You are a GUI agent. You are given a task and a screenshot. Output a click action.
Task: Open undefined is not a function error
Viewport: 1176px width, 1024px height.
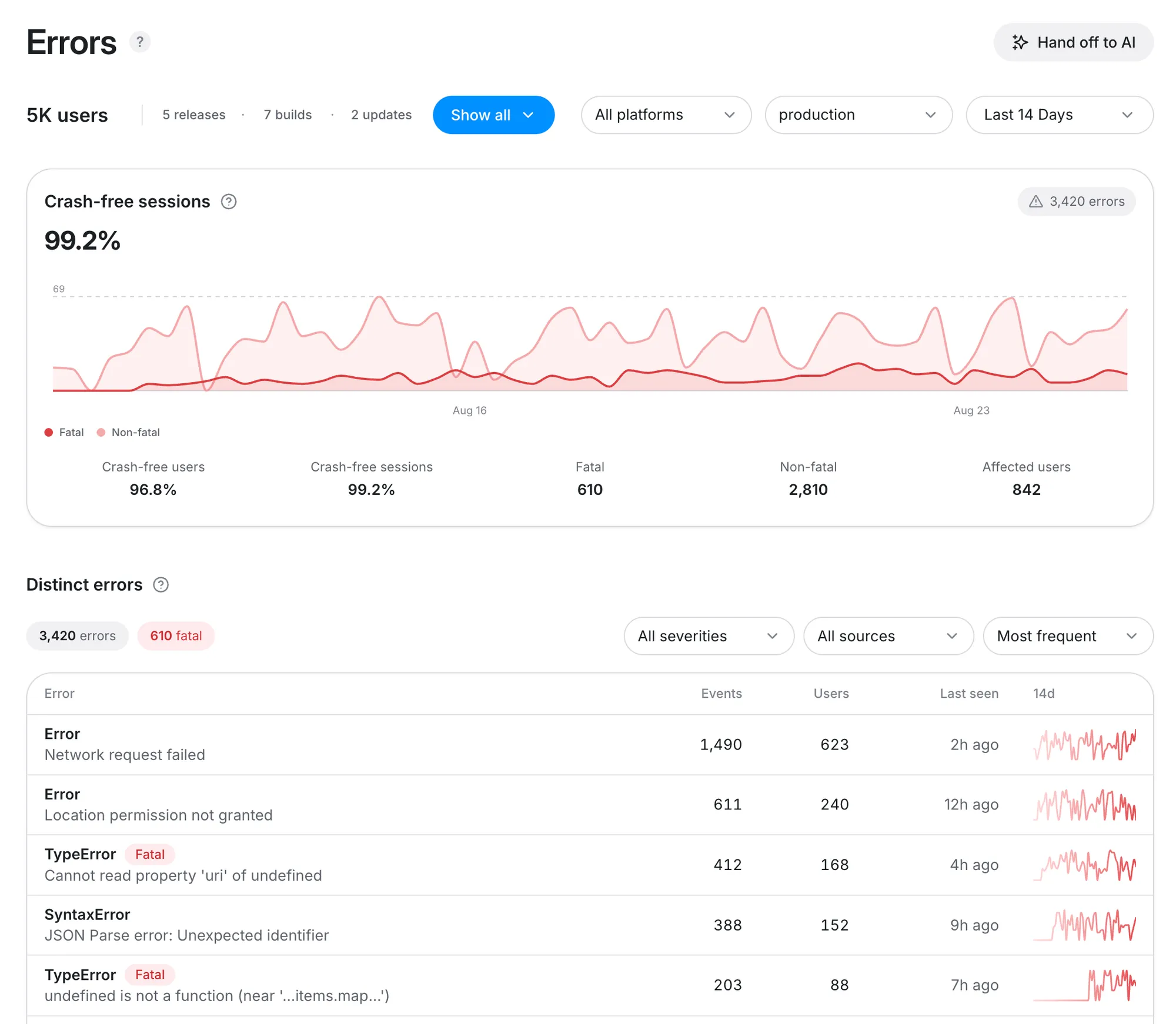coord(590,986)
